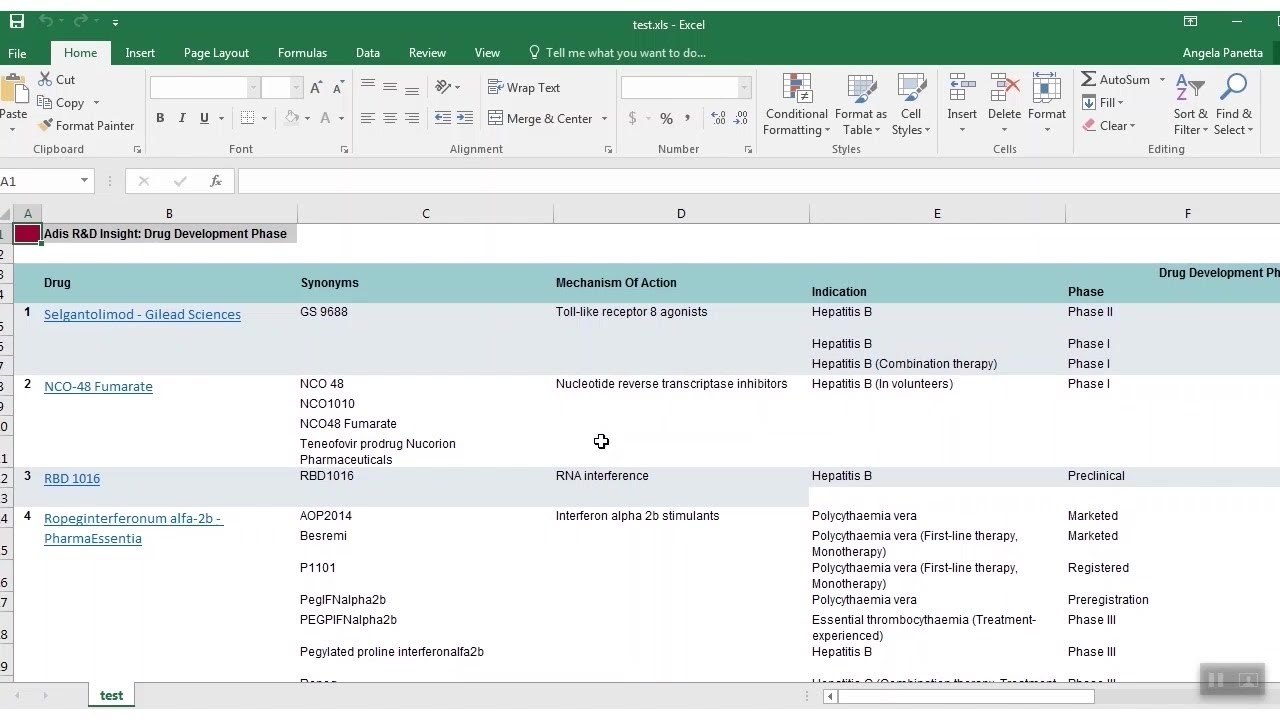Image resolution: width=1280 pixels, height=720 pixels.
Task: Click the Copy icon
Action: (x=45, y=102)
